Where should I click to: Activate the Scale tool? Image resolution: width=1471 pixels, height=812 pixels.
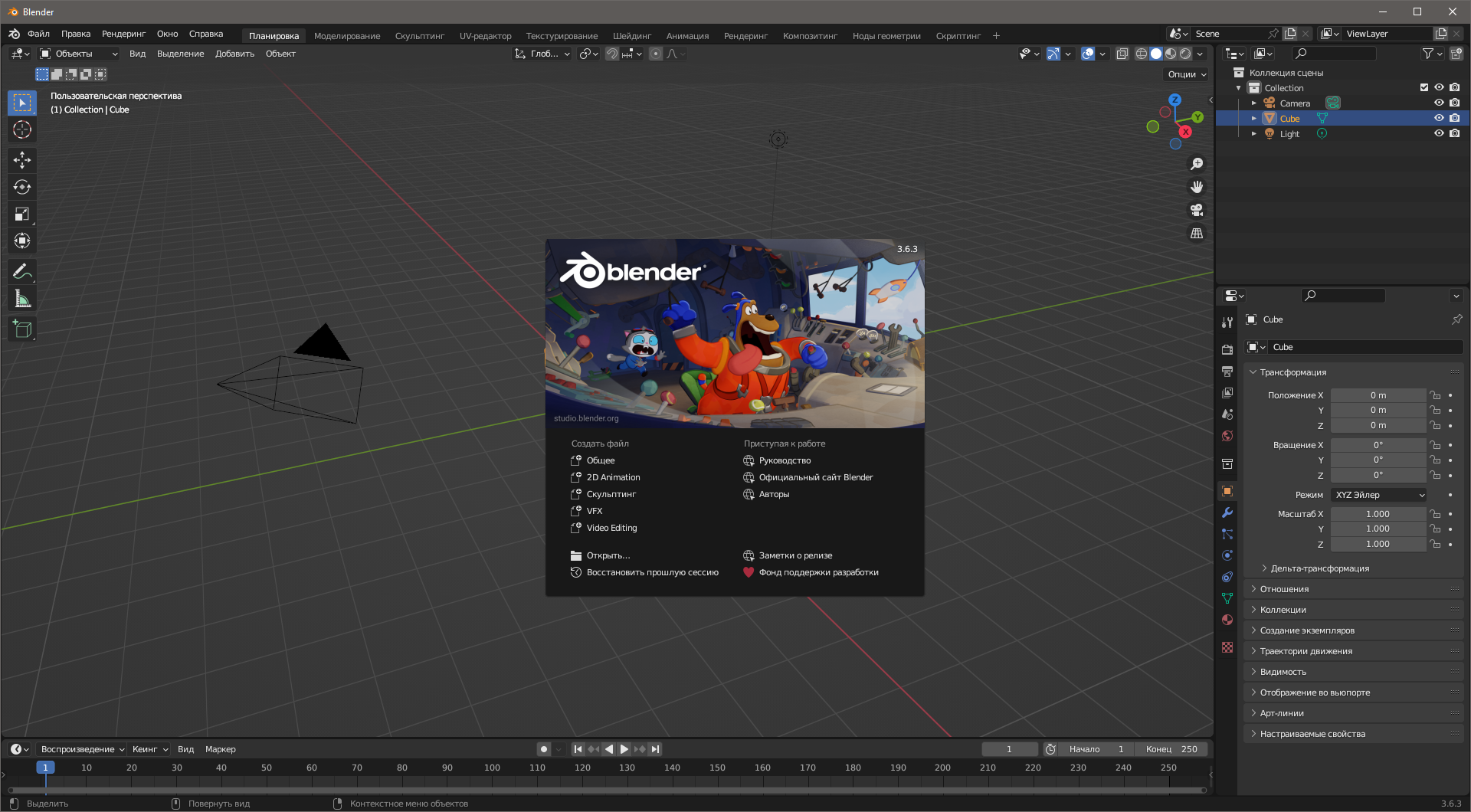(22, 214)
